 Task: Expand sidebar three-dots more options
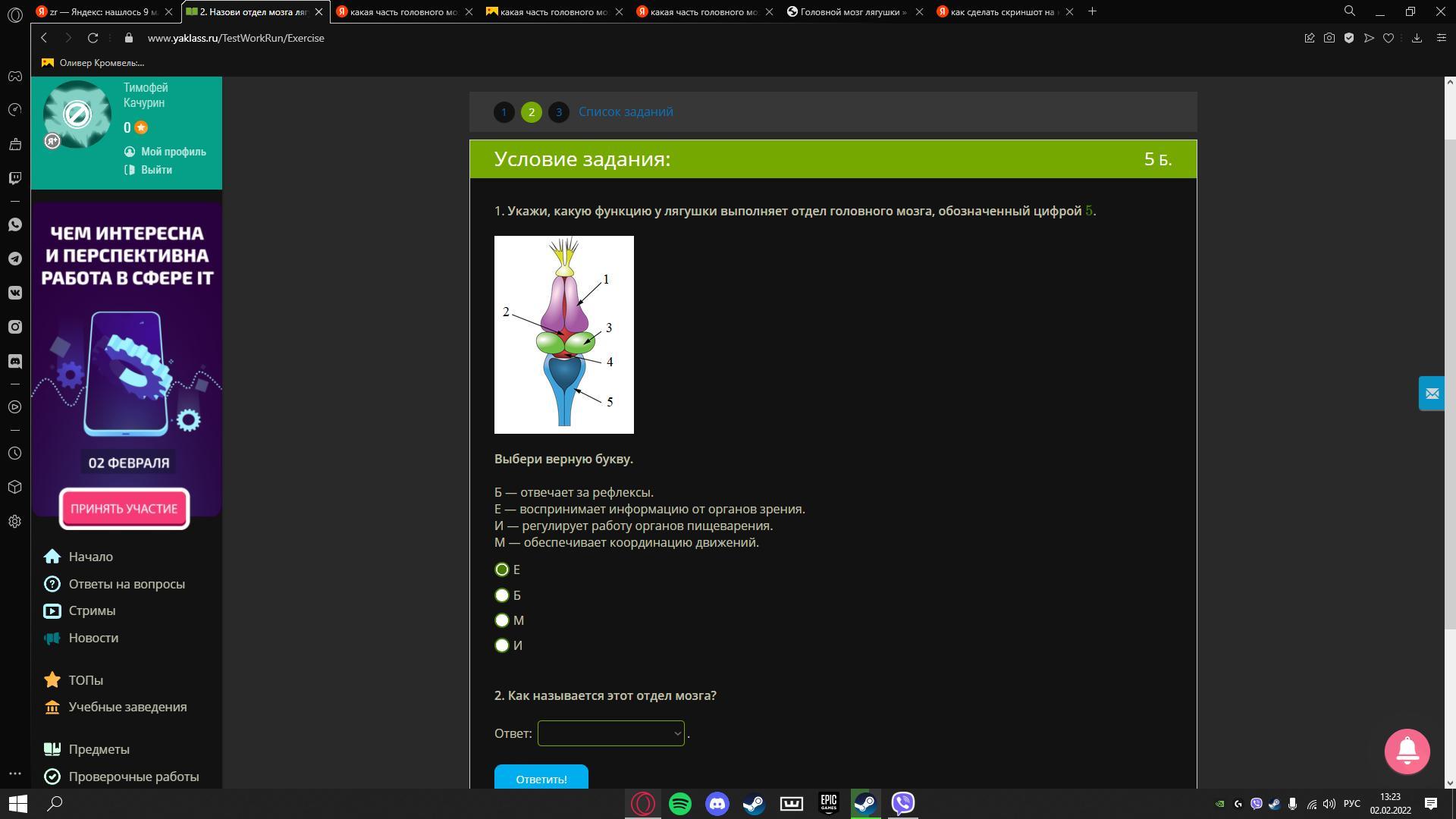15,773
